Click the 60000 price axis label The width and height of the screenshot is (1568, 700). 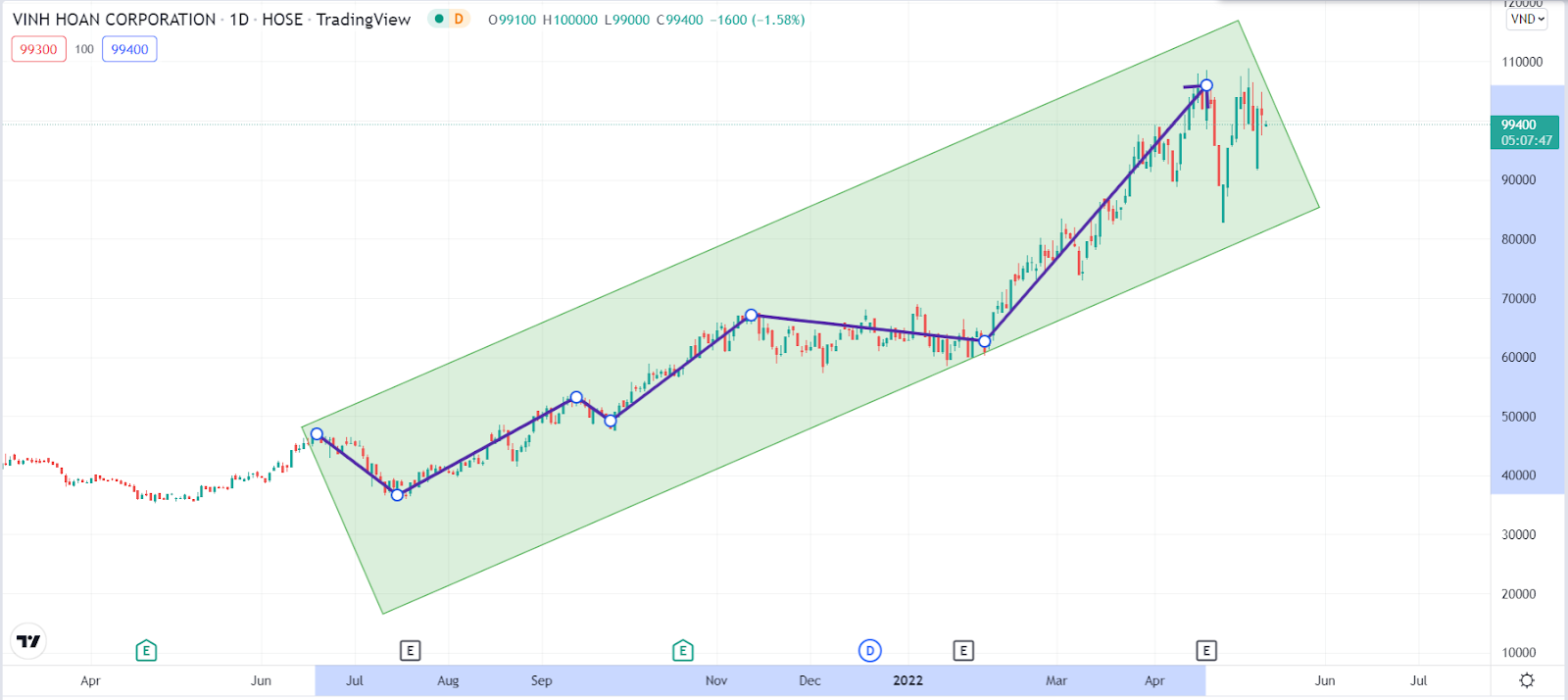click(x=1518, y=358)
